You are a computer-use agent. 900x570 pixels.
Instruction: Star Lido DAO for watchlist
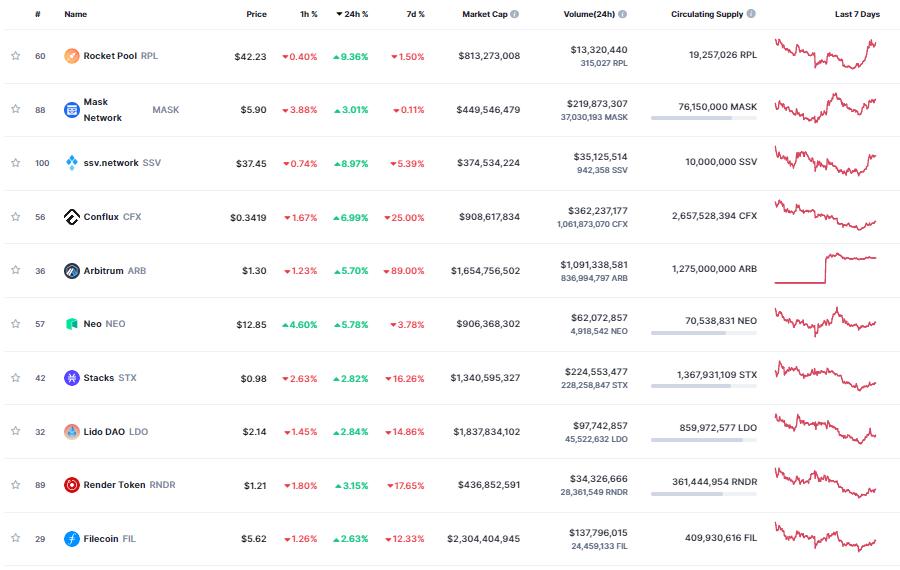[x=15, y=431]
